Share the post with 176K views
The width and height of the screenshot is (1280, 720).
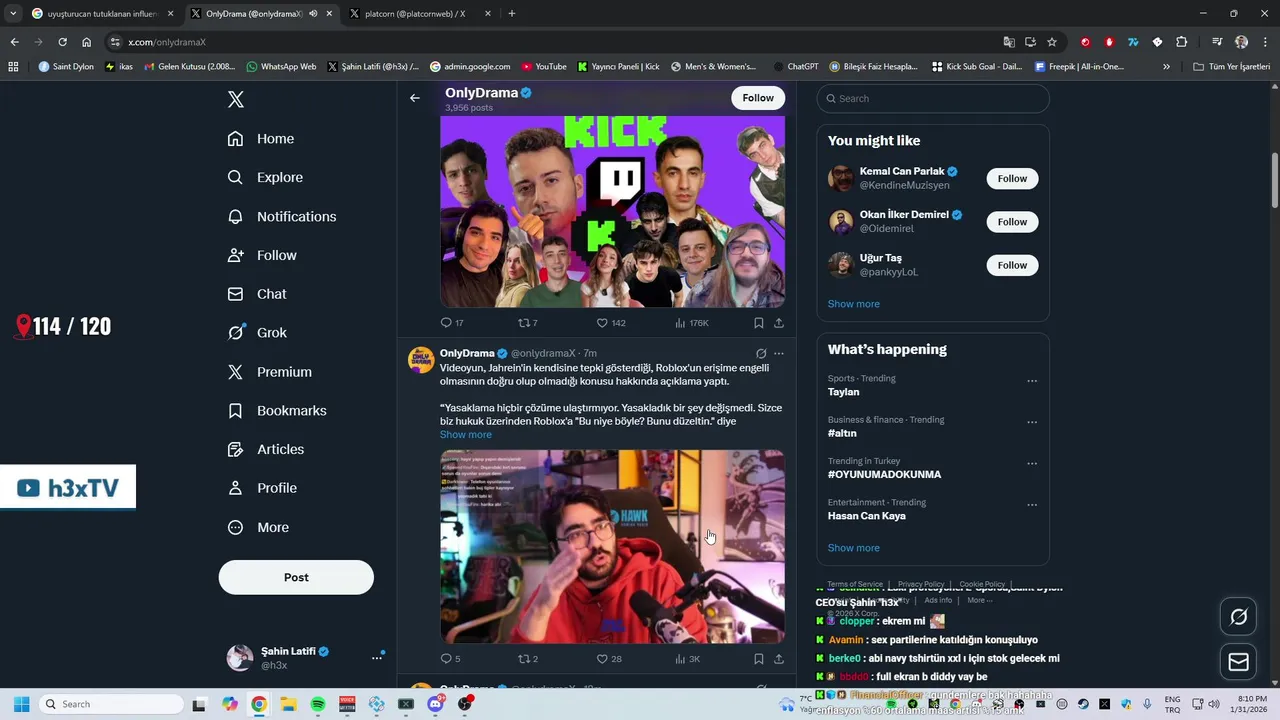pos(779,323)
